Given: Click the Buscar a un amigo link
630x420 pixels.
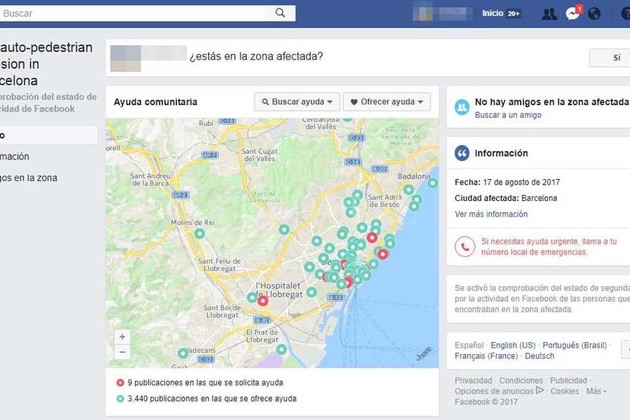Looking at the screenshot, I should click(509, 115).
